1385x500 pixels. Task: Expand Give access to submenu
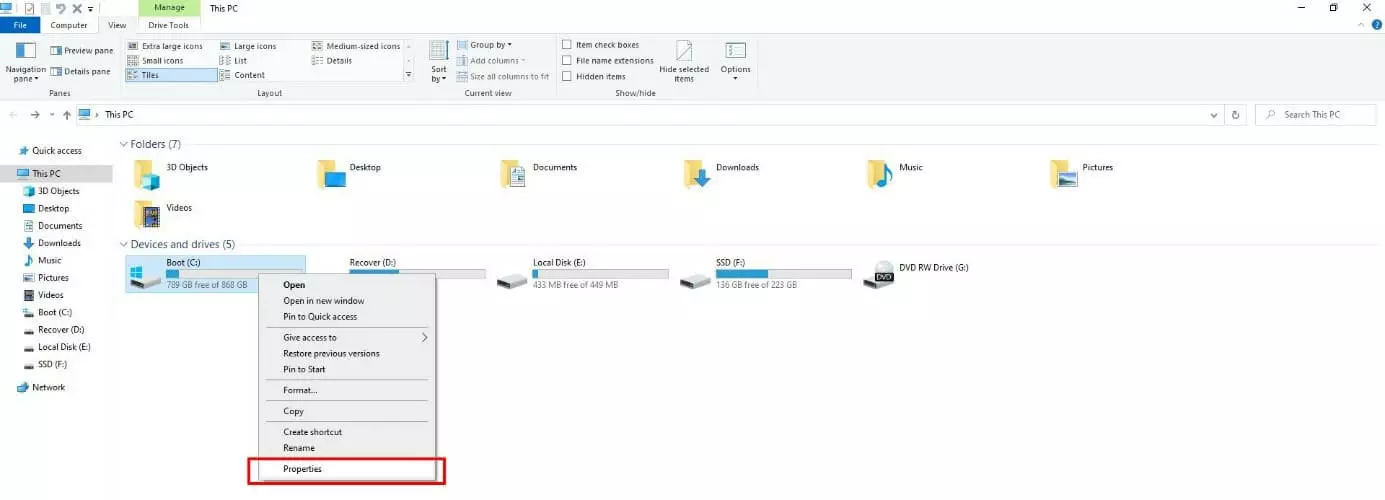347,338
